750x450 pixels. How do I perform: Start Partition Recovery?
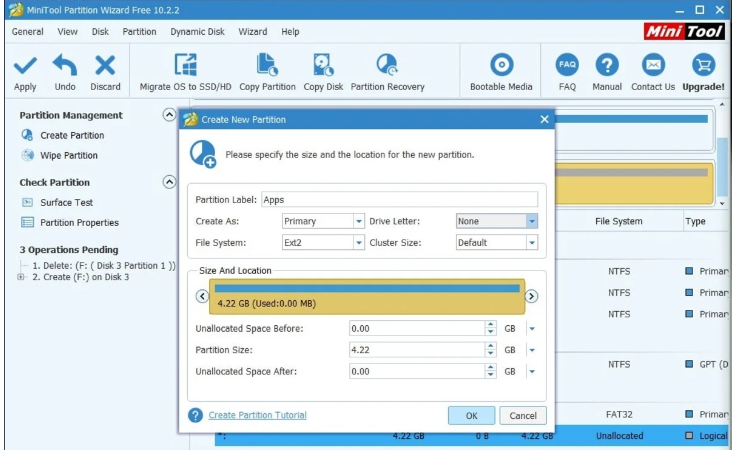[387, 72]
